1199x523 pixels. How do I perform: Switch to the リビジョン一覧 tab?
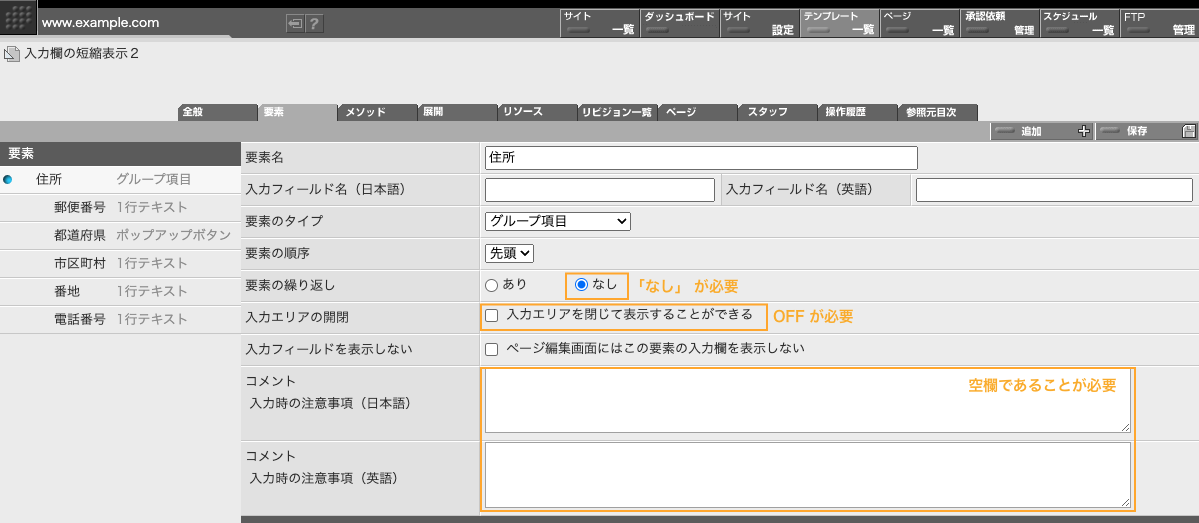pyautogui.click(x=616, y=112)
